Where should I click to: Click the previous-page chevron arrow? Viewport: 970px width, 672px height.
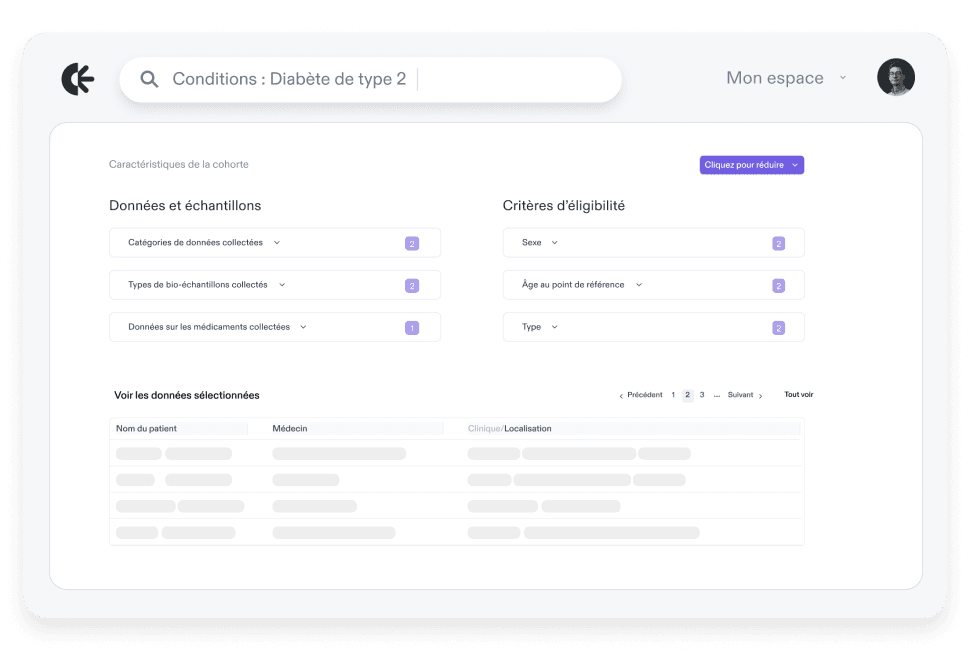622,394
